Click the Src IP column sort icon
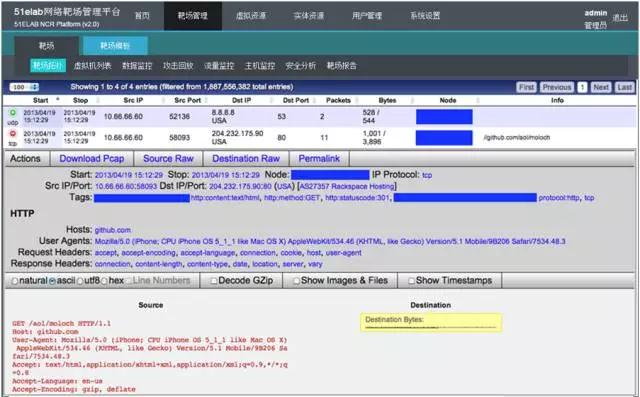The image size is (640, 397). point(163,100)
